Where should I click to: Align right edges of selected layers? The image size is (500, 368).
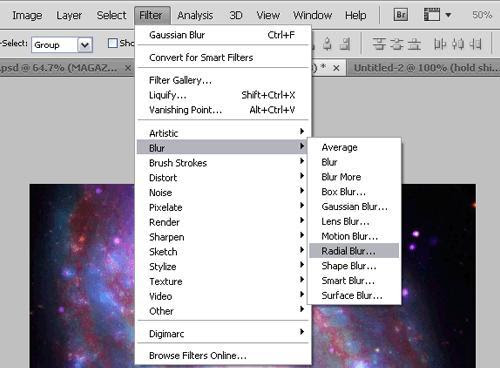(x=346, y=44)
